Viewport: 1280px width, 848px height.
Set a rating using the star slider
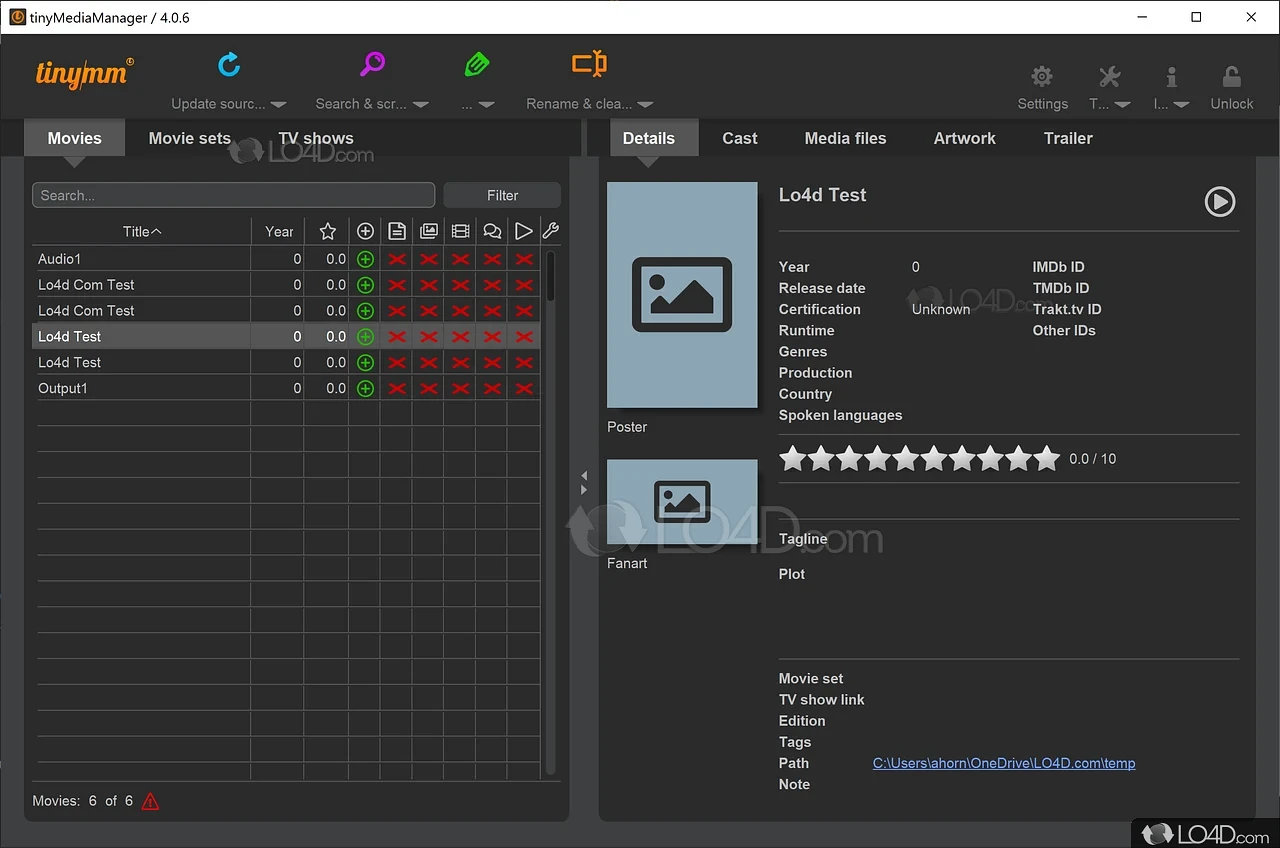919,458
